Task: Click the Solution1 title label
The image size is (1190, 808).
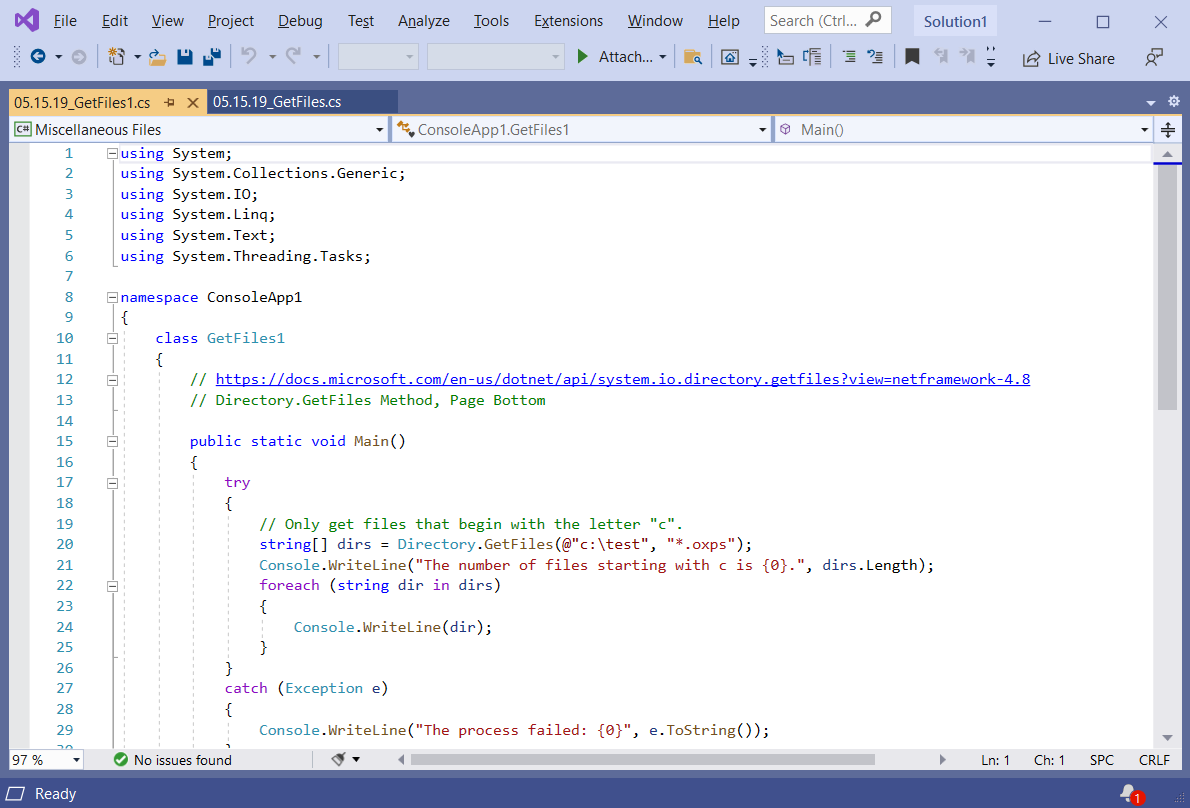Action: coord(955,21)
